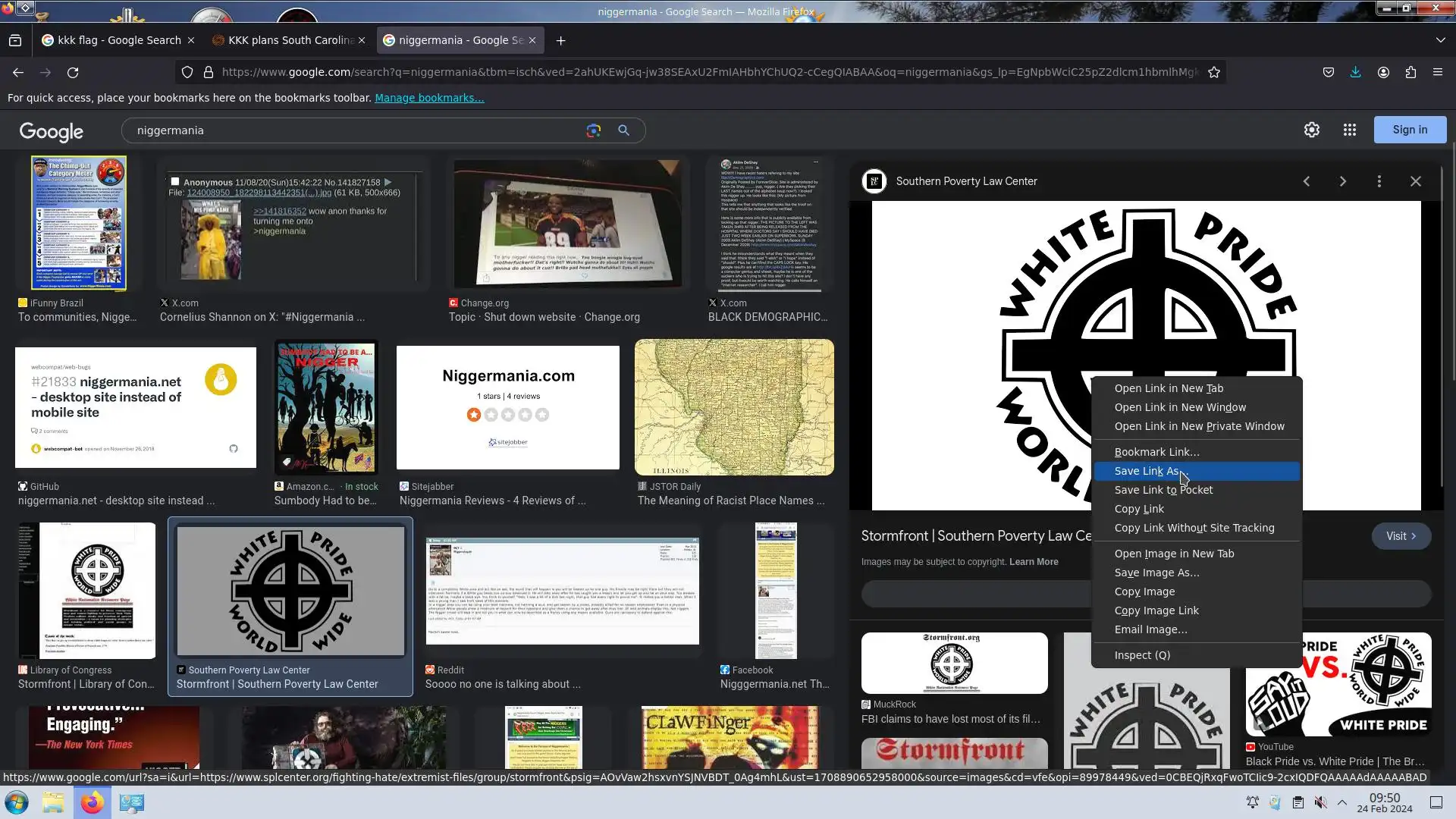This screenshot has width=1456, height=819.
Task: Click the Save to Pocket toolbar icon
Action: (1328, 72)
